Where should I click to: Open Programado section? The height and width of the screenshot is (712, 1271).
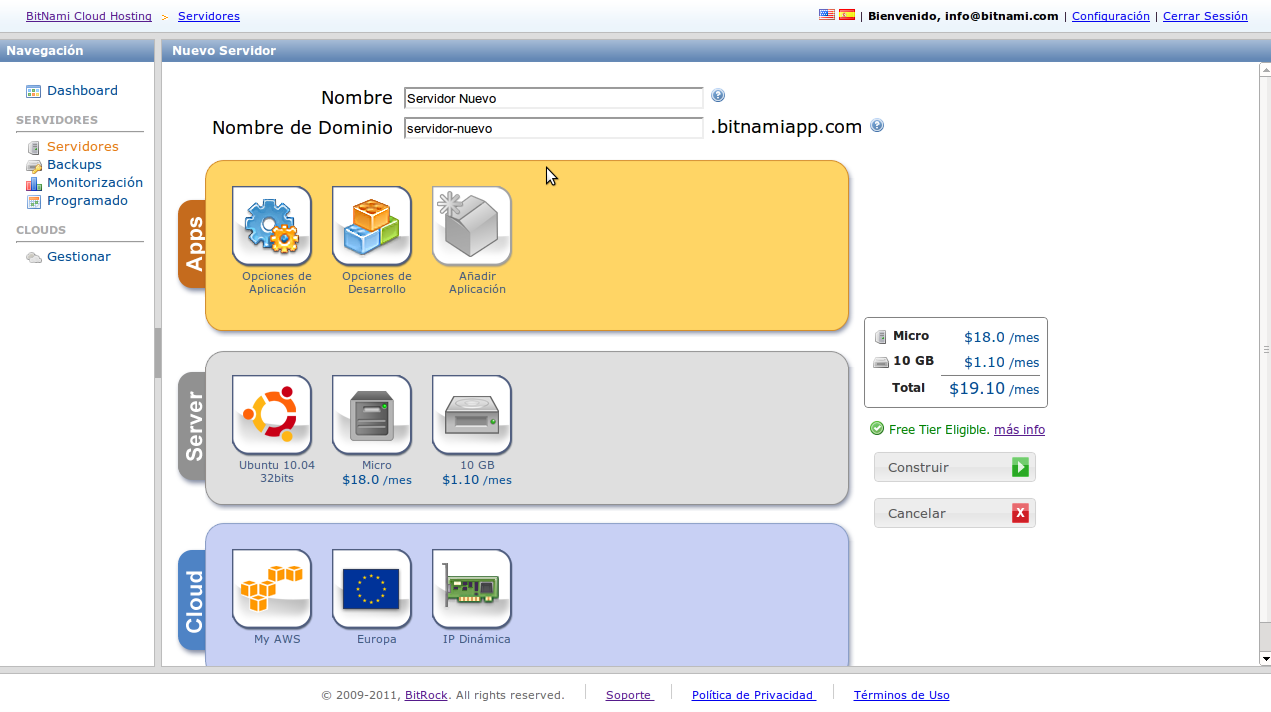click(87, 201)
